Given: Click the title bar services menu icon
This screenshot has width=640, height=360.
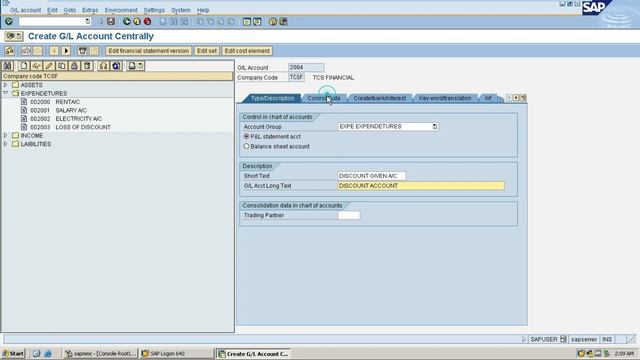Looking at the screenshot, I should [x=13, y=36].
